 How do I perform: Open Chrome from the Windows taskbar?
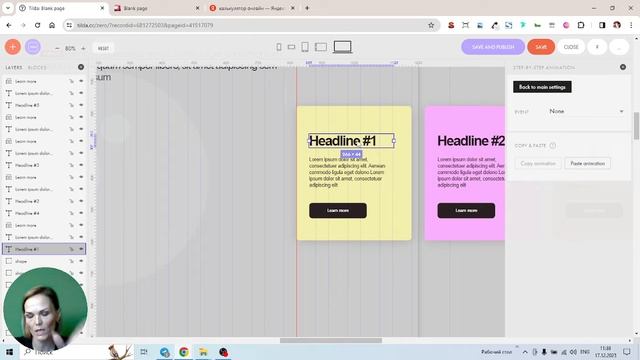[184, 352]
